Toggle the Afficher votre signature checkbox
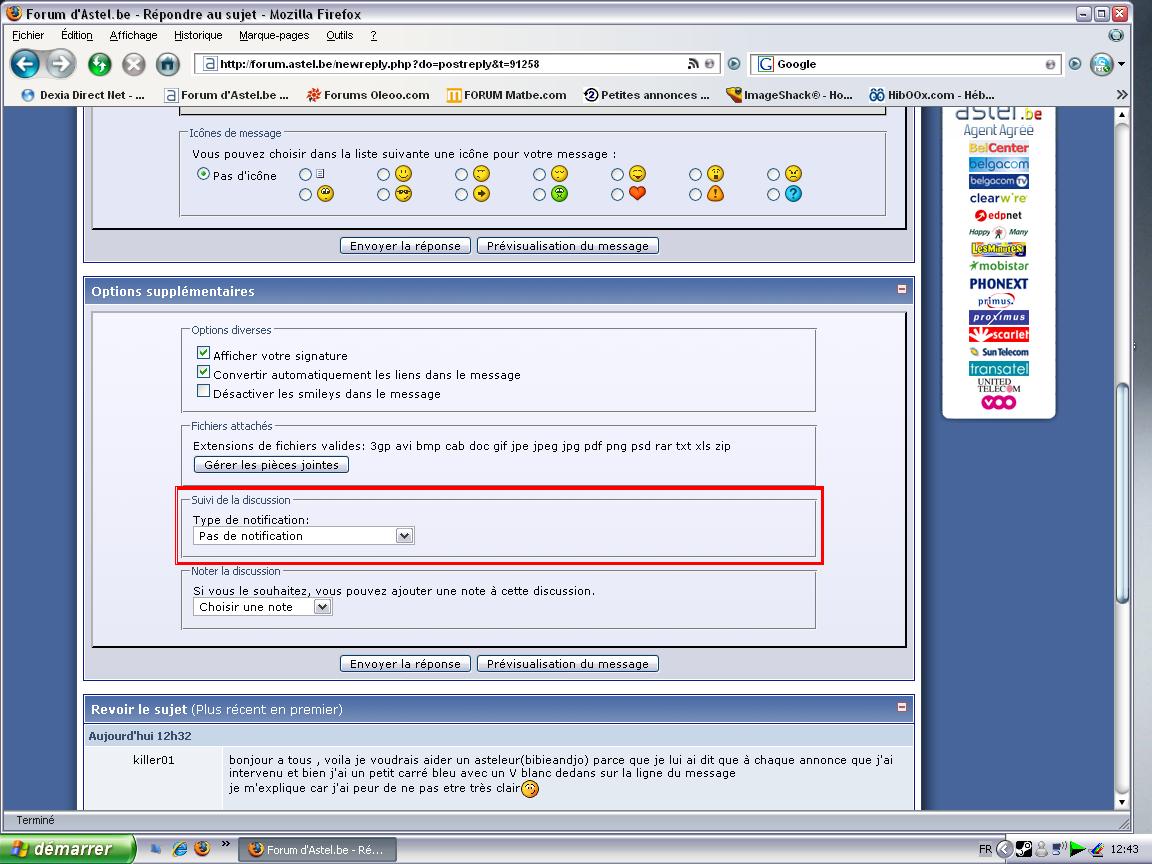This screenshot has height=864, width=1152. (x=204, y=354)
